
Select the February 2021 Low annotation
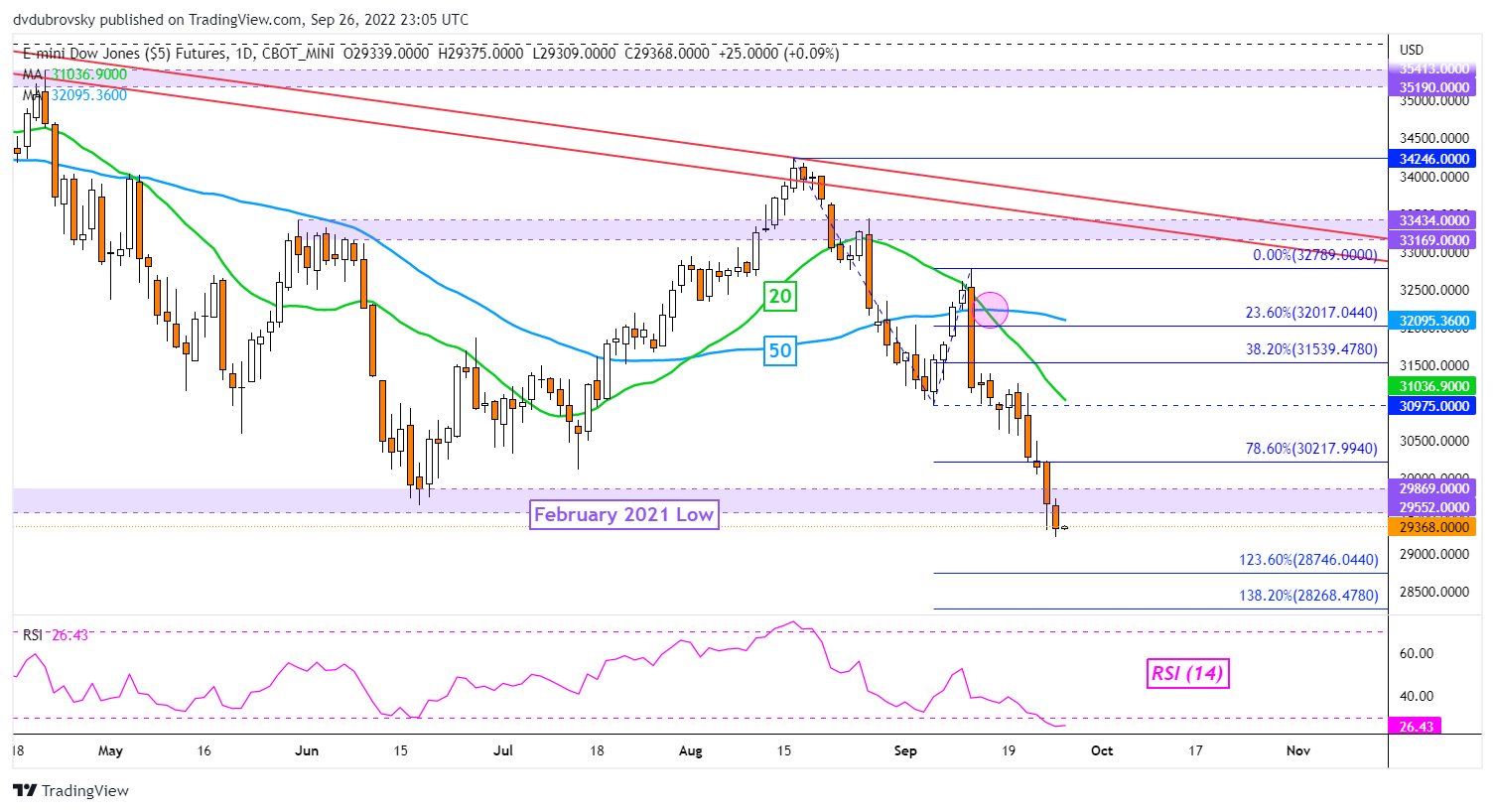click(x=623, y=514)
